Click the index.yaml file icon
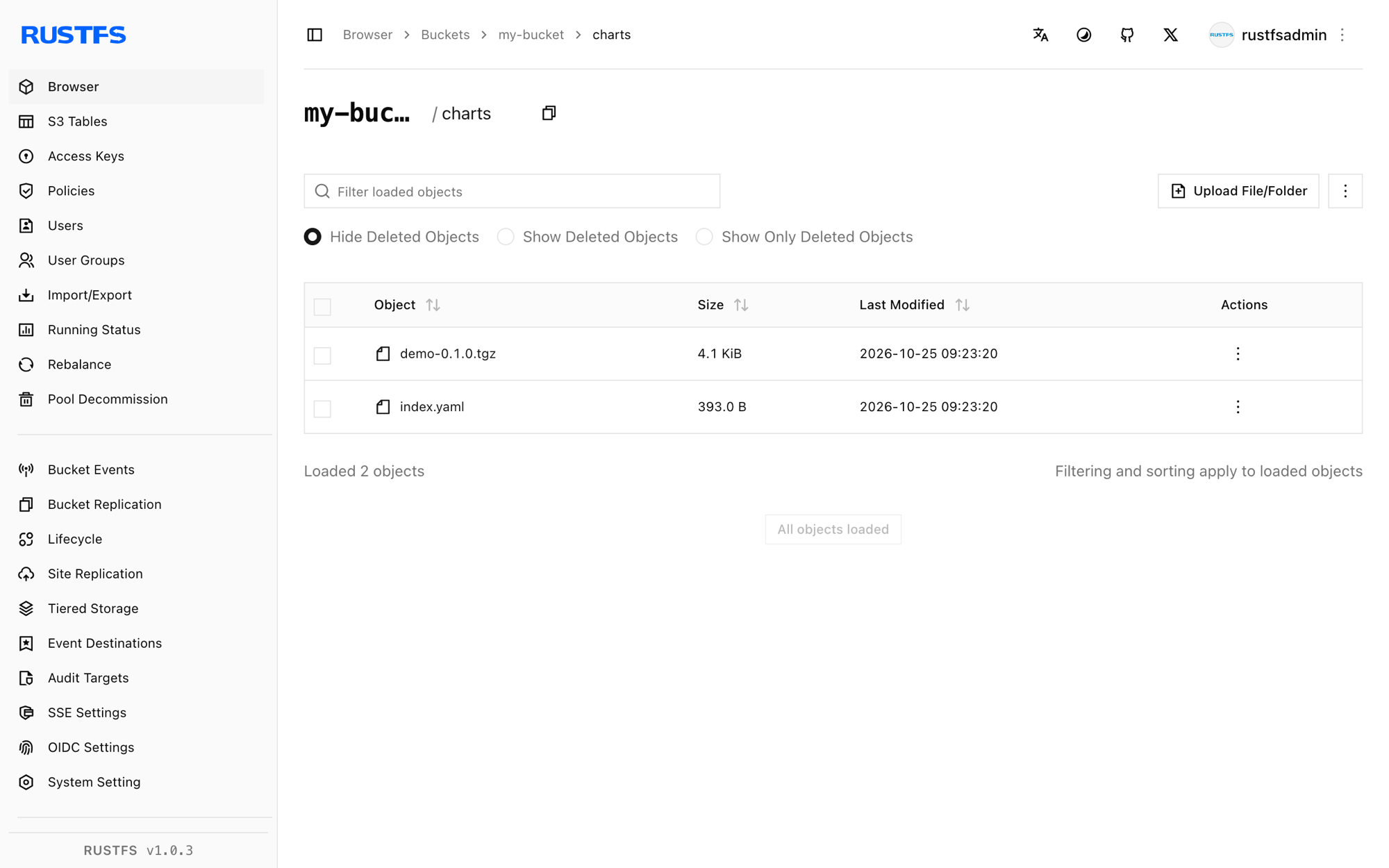 (x=383, y=407)
